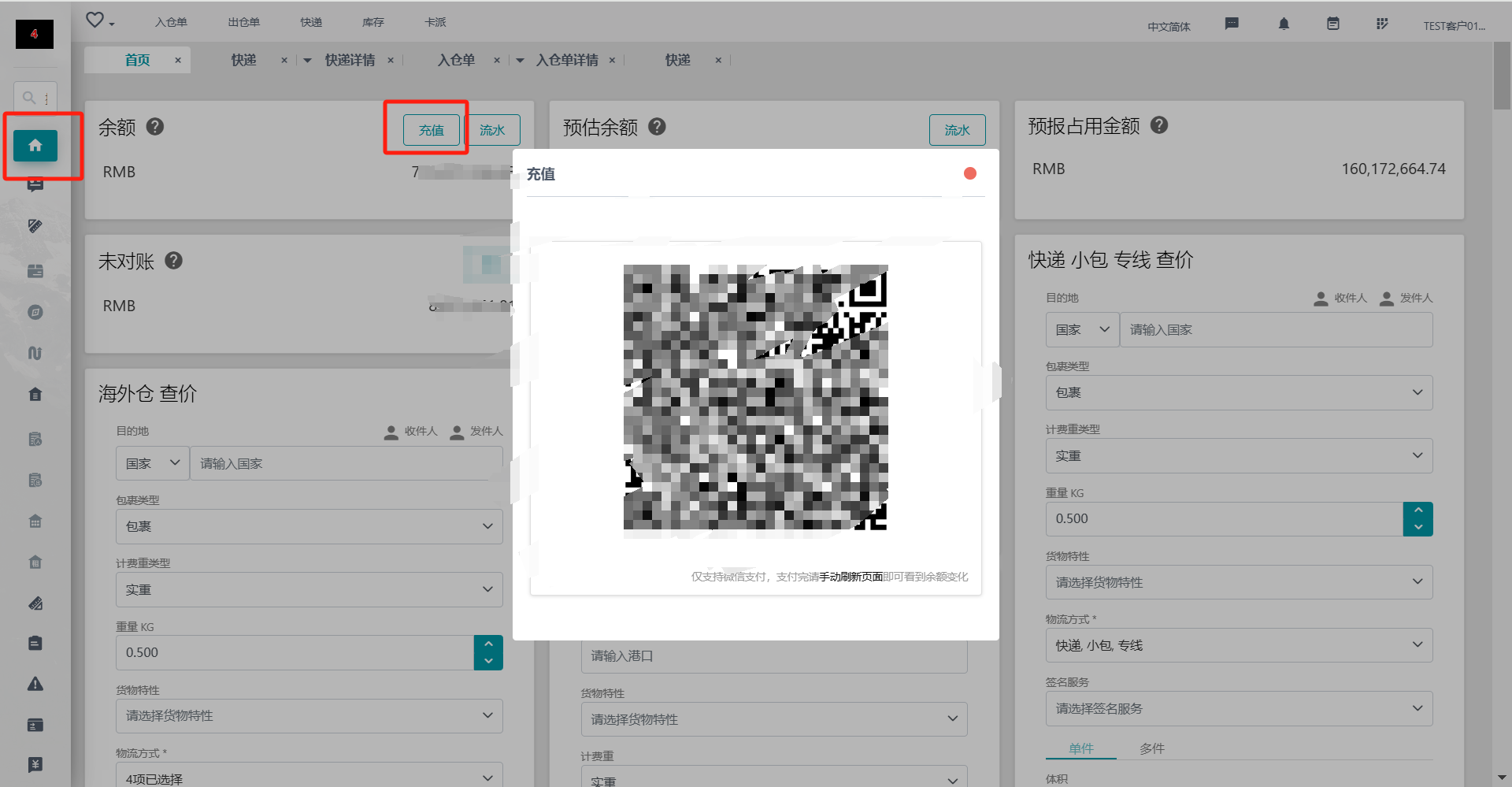This screenshot has height=787, width=1512.
Task: Click 流水 button in 余额 card
Action: pyautogui.click(x=492, y=130)
